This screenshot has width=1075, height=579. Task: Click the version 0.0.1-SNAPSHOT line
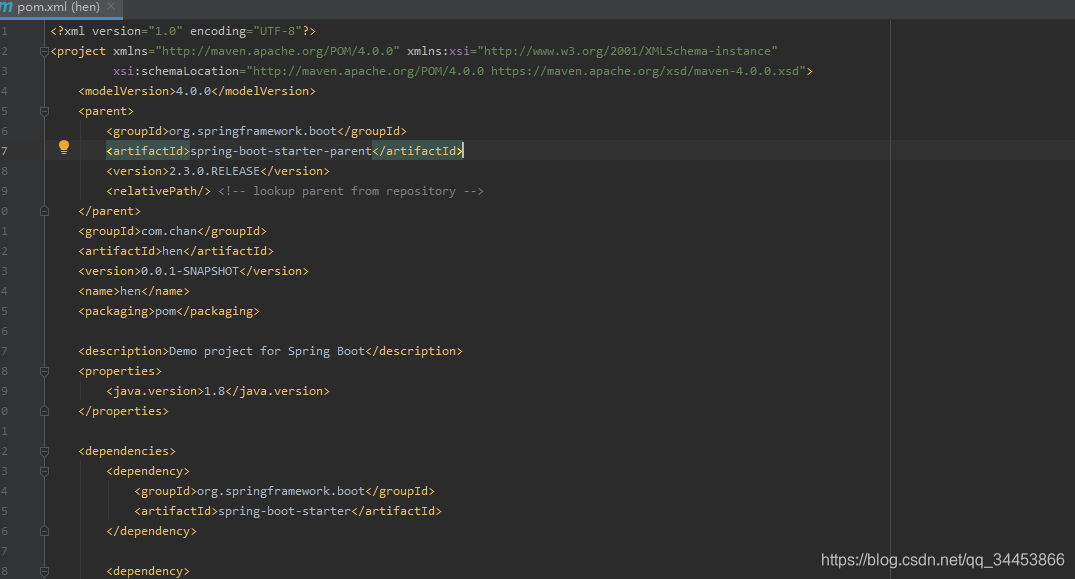193,271
